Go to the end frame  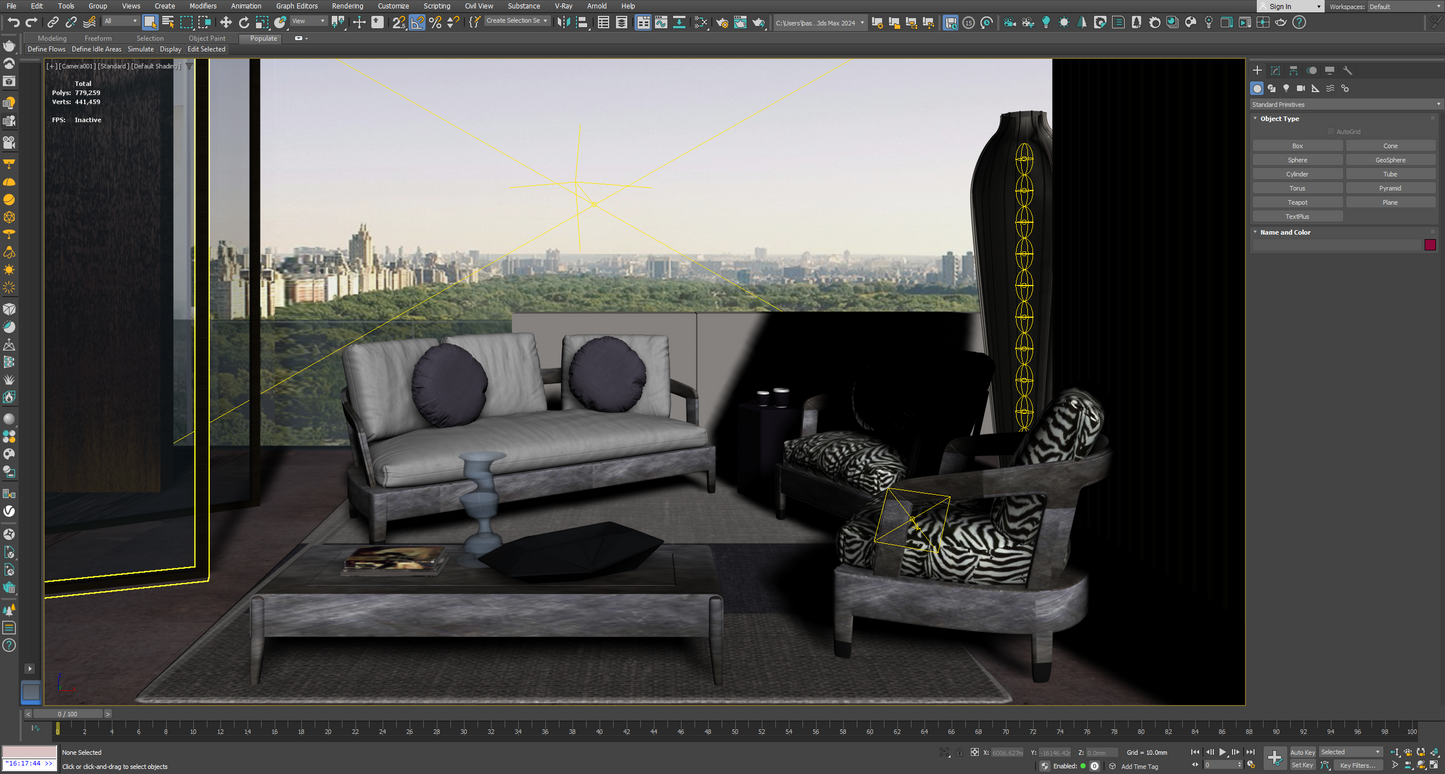[1250, 752]
